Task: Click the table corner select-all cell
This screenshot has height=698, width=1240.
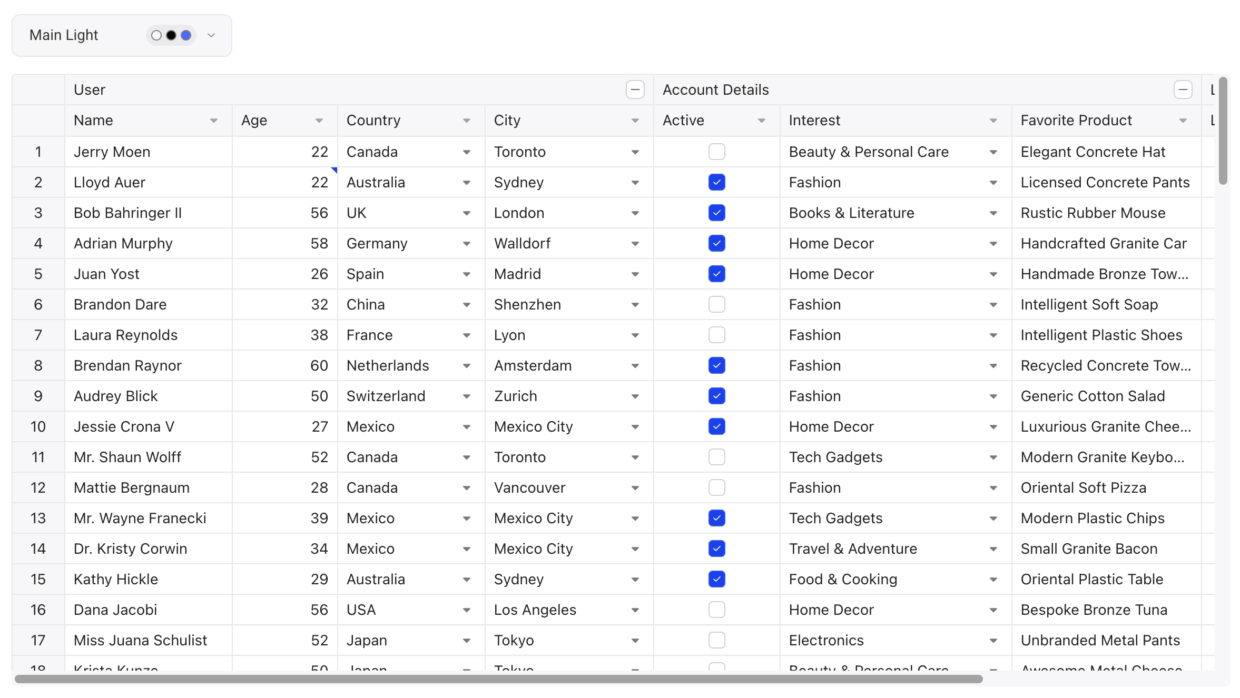Action: click(39, 105)
